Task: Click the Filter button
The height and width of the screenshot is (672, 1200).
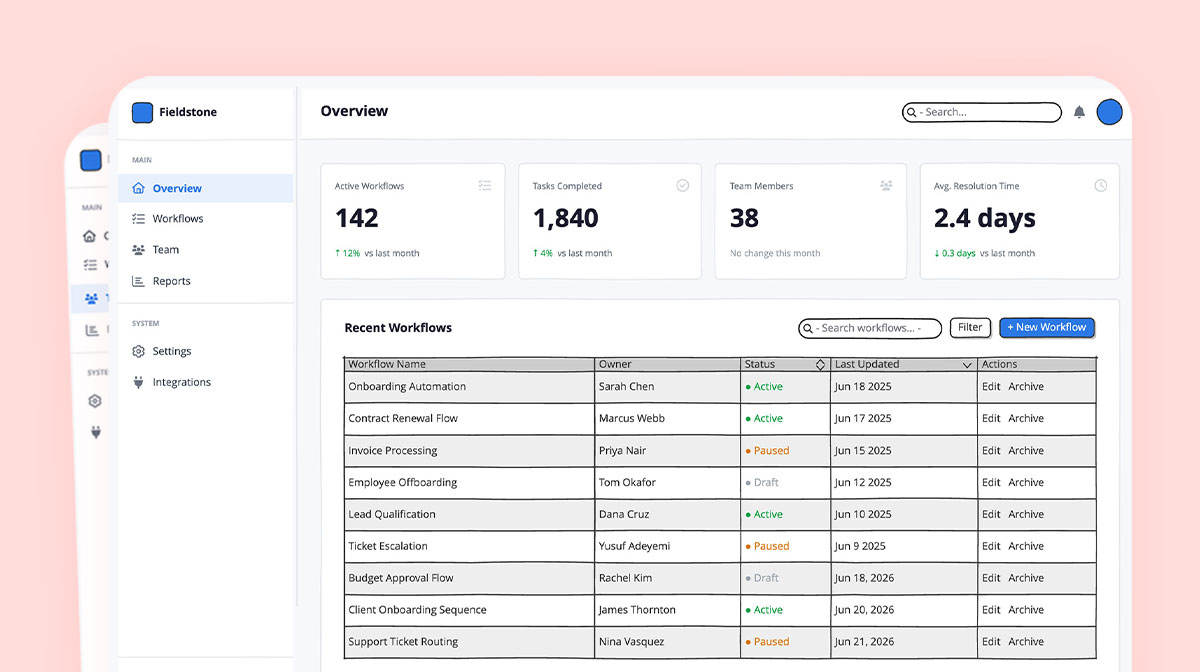Action: 970,327
